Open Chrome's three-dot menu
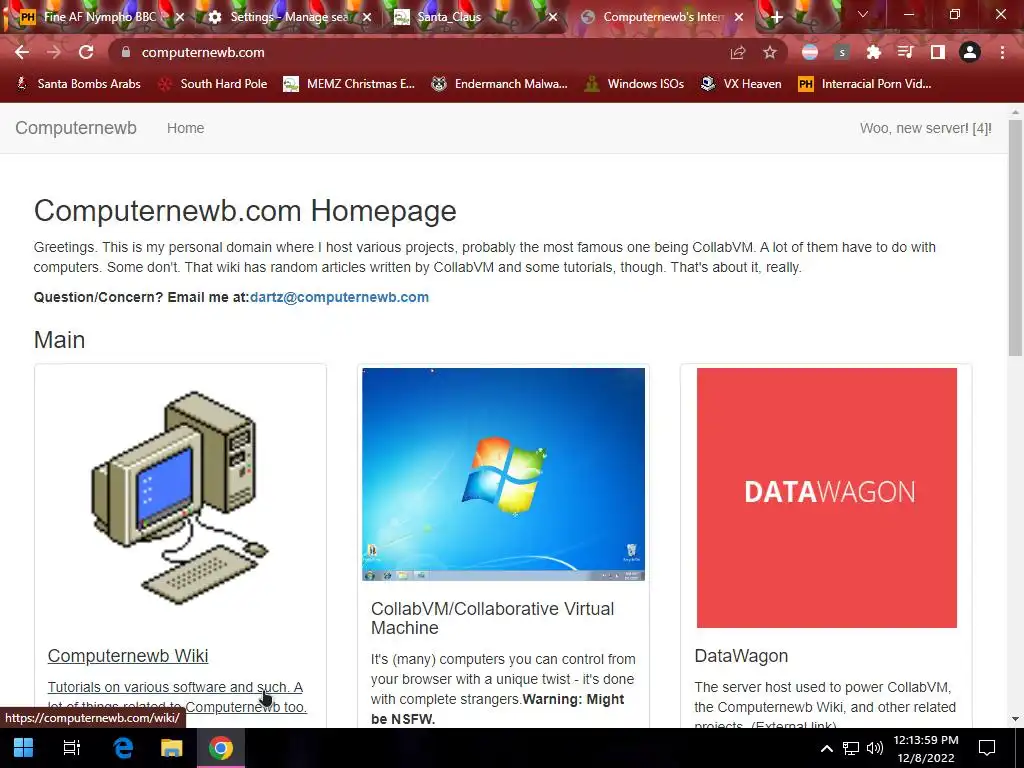1024x768 pixels. tap(1002, 52)
